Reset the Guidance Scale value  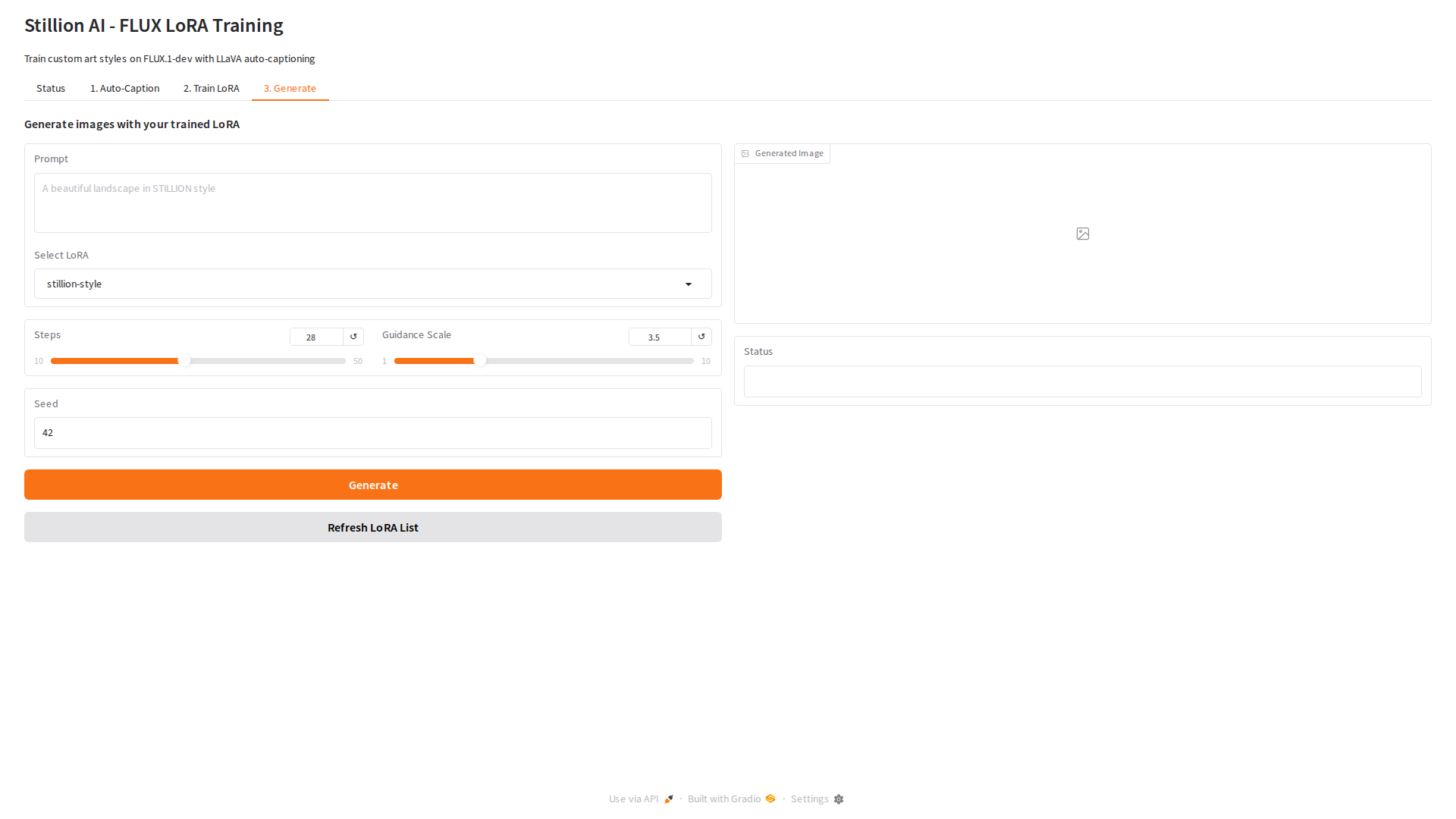pyautogui.click(x=701, y=337)
